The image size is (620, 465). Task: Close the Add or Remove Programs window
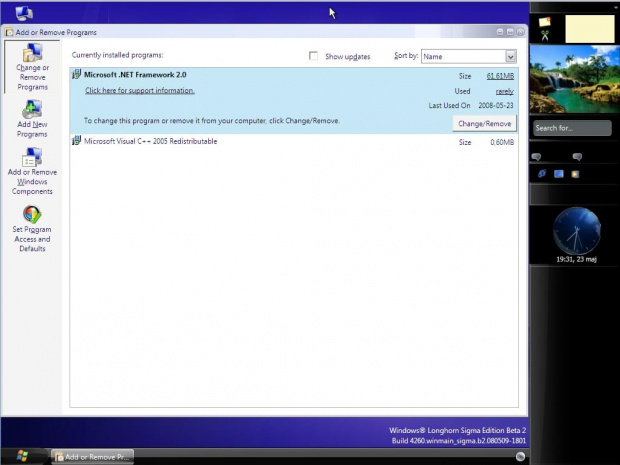(x=520, y=32)
